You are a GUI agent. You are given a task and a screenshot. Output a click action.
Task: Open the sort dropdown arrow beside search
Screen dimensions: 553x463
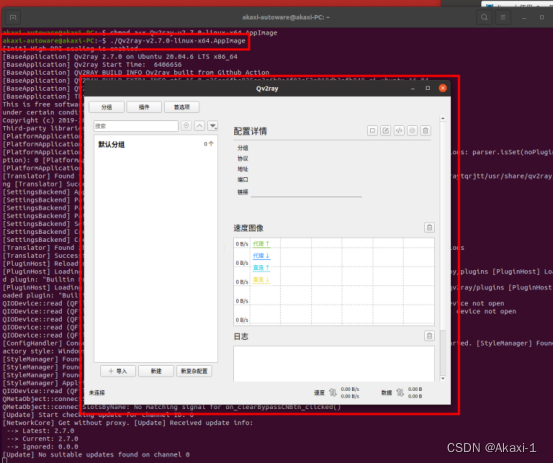(213, 126)
